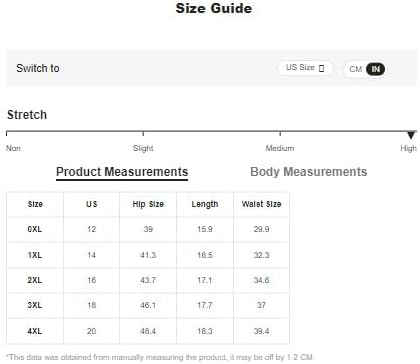Click the Size Guide title
The image size is (420, 364).
pos(214,8)
